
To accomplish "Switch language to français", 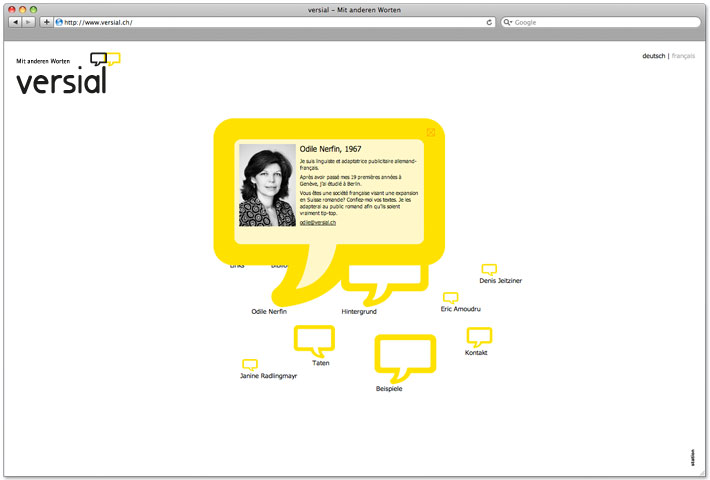I will [683, 56].
